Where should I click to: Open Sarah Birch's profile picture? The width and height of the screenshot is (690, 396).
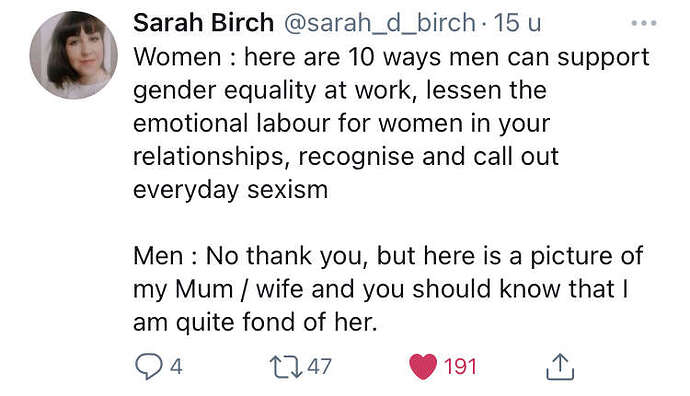click(x=73, y=55)
